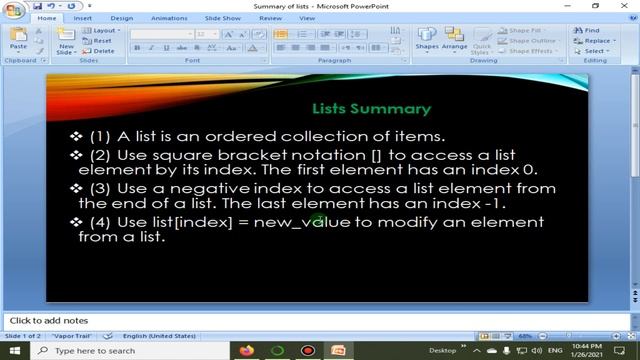Open the Insert ribbon tab
Viewport: 640px width, 360px height.
(82, 18)
